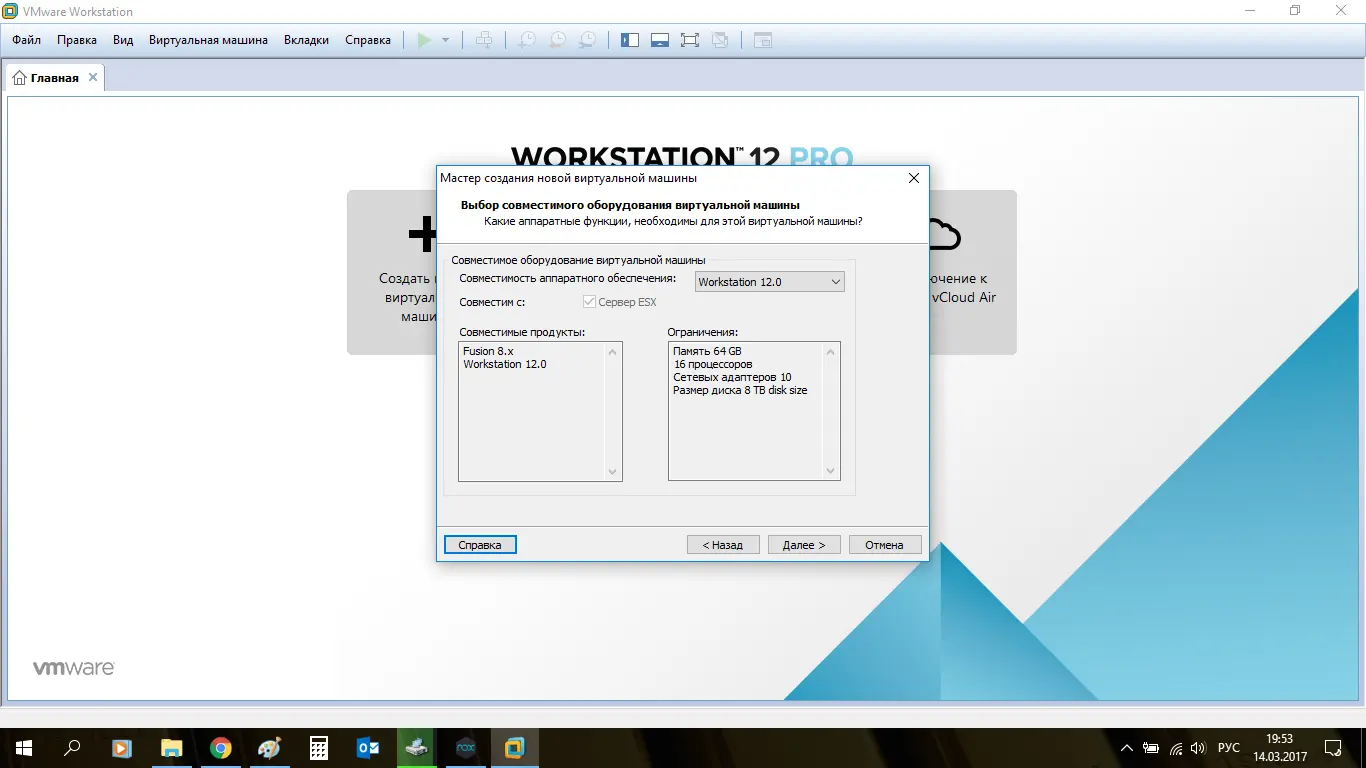Viewport: 1366px width, 768px height.
Task: Toggle the library sidebar panel icon
Action: pyautogui.click(x=629, y=40)
